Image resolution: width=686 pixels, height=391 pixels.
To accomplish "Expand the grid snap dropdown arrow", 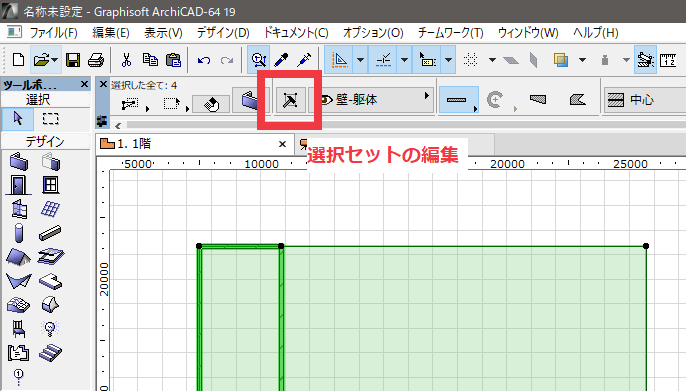I will tap(492, 59).
